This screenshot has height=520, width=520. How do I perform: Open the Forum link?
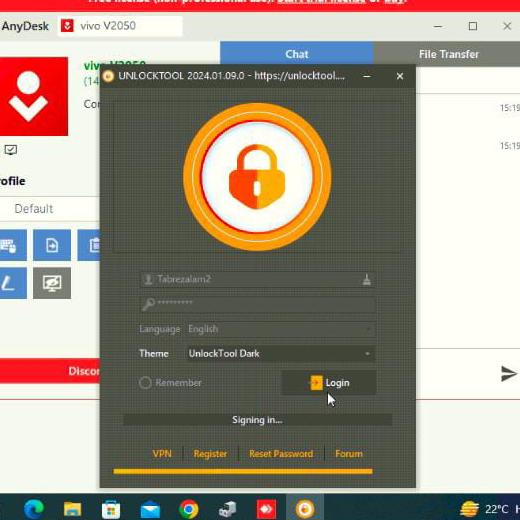[x=349, y=454]
